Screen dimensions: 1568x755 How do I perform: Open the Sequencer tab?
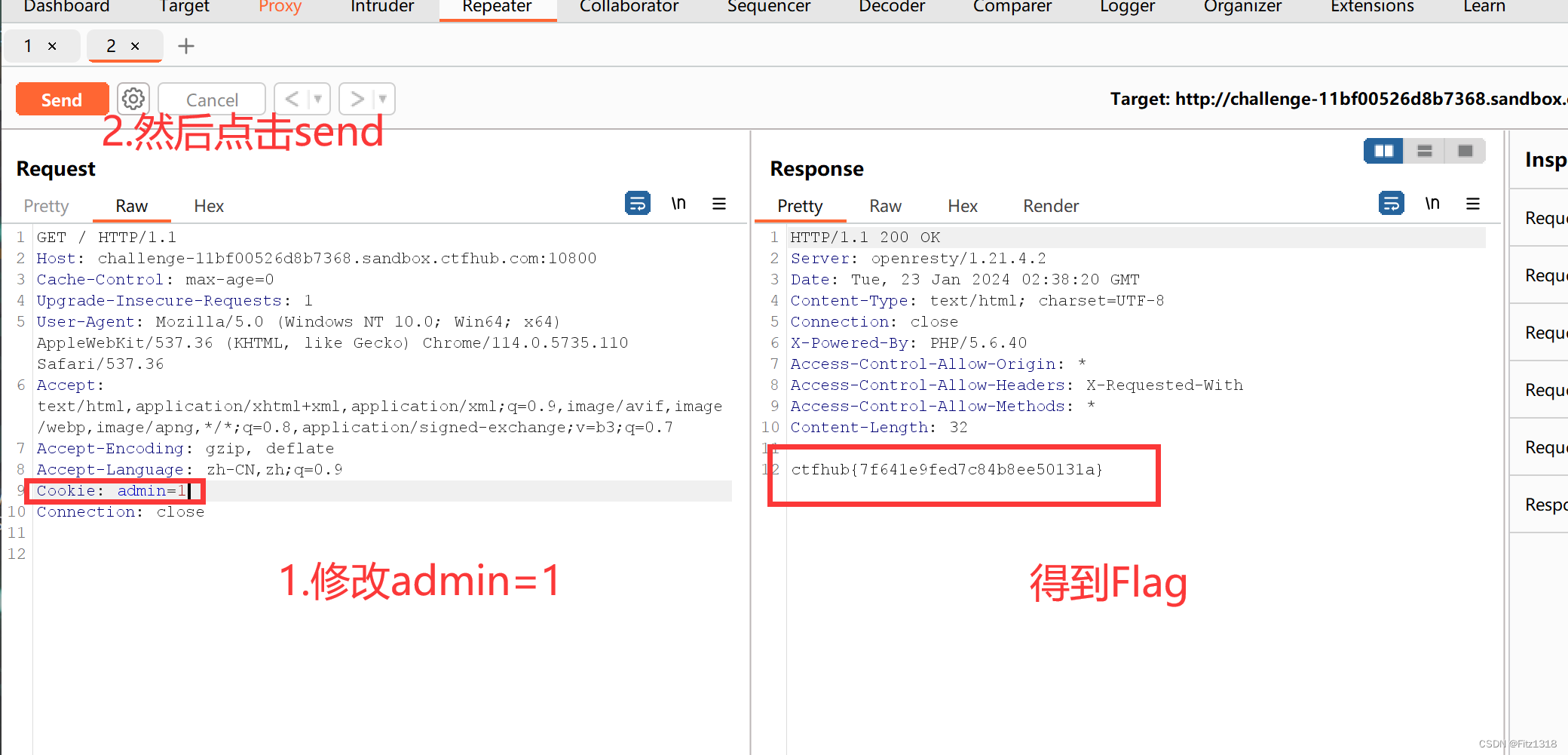768,7
